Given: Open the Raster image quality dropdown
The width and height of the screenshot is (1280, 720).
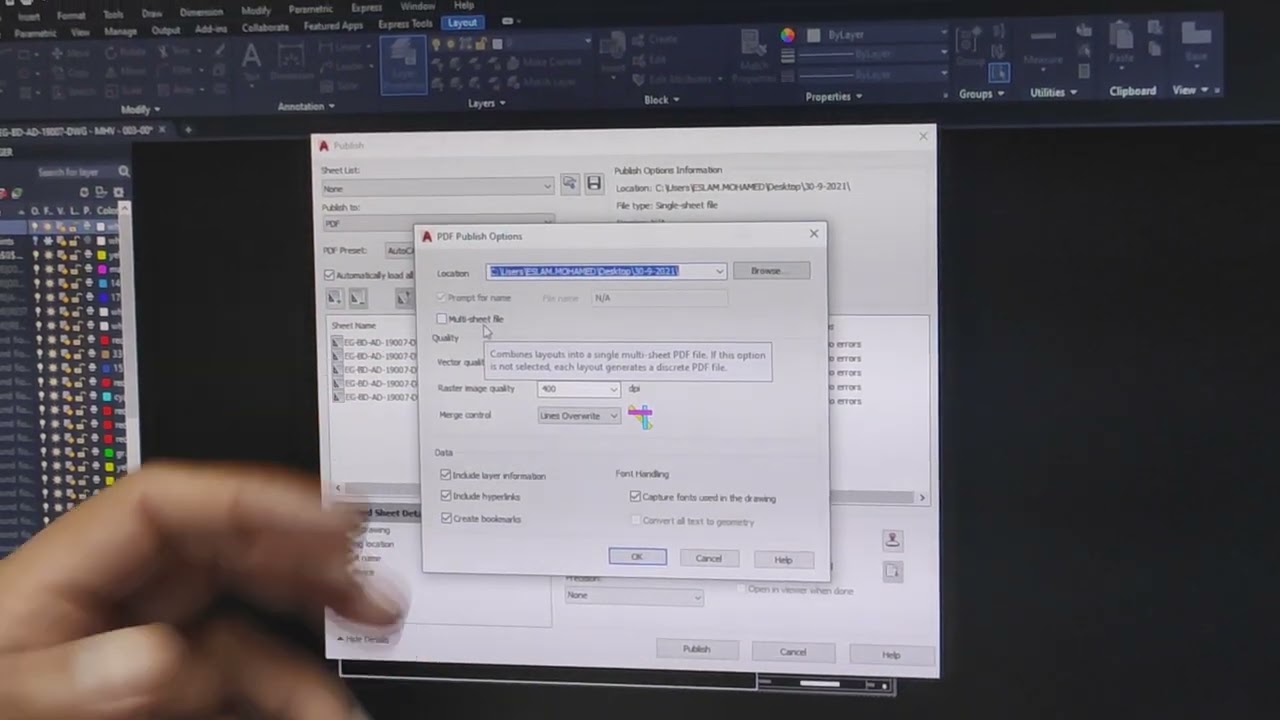Looking at the screenshot, I should [x=612, y=389].
